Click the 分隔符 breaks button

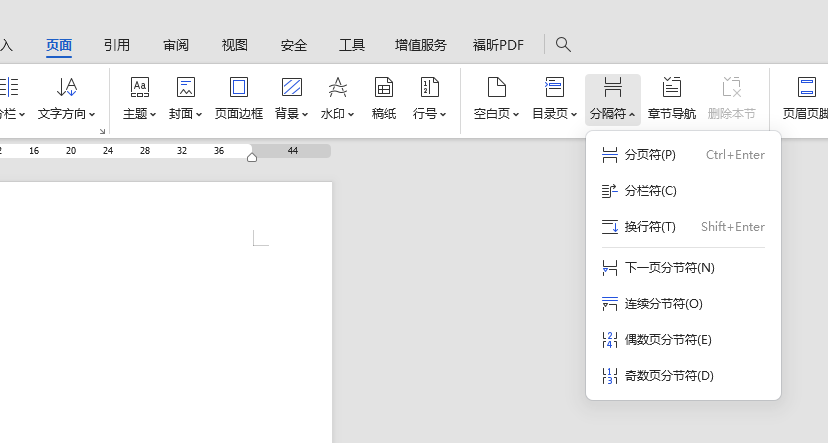click(613, 100)
